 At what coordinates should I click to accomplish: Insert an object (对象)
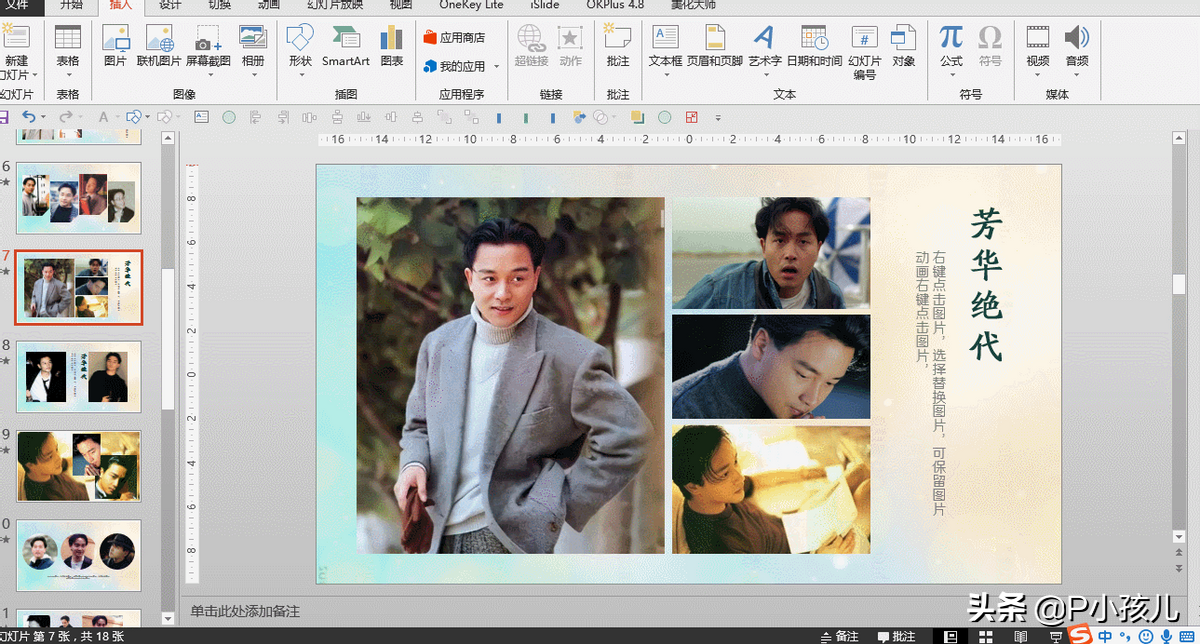(x=903, y=46)
